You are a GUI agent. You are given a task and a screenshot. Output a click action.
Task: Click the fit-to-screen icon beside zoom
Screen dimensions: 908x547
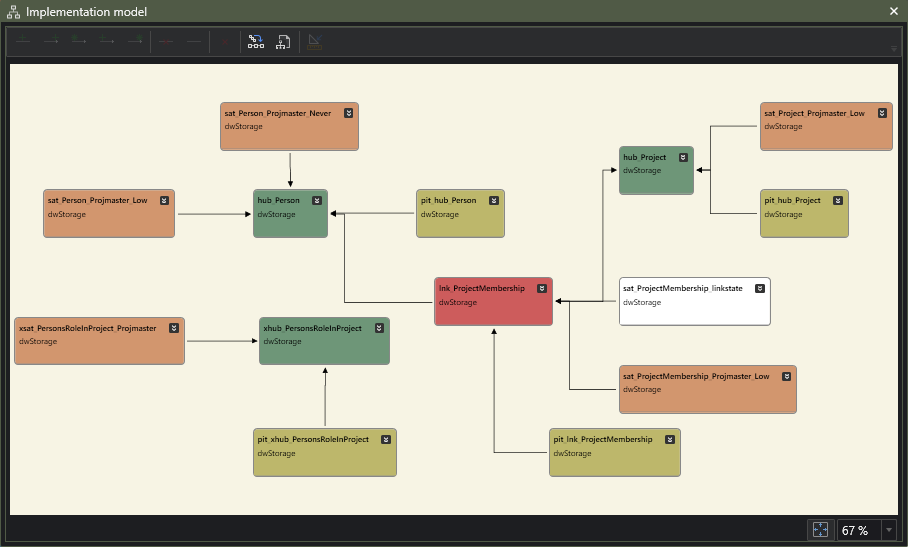819,530
